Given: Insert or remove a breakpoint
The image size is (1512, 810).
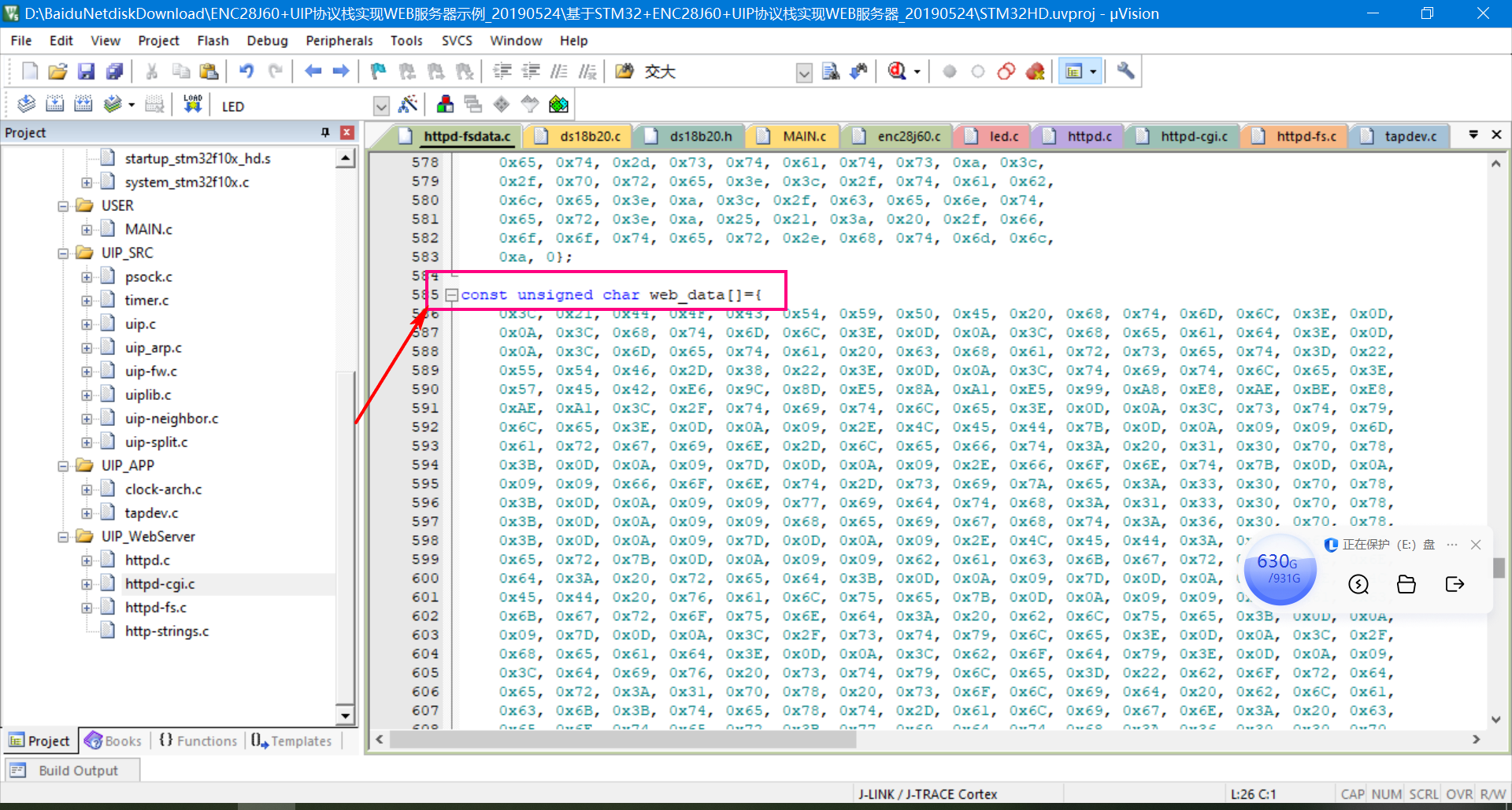Looking at the screenshot, I should [x=949, y=71].
